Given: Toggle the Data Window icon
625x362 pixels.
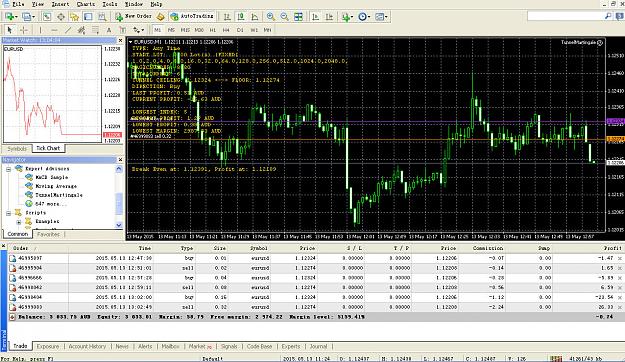Looking at the screenshot, I should [61, 16].
